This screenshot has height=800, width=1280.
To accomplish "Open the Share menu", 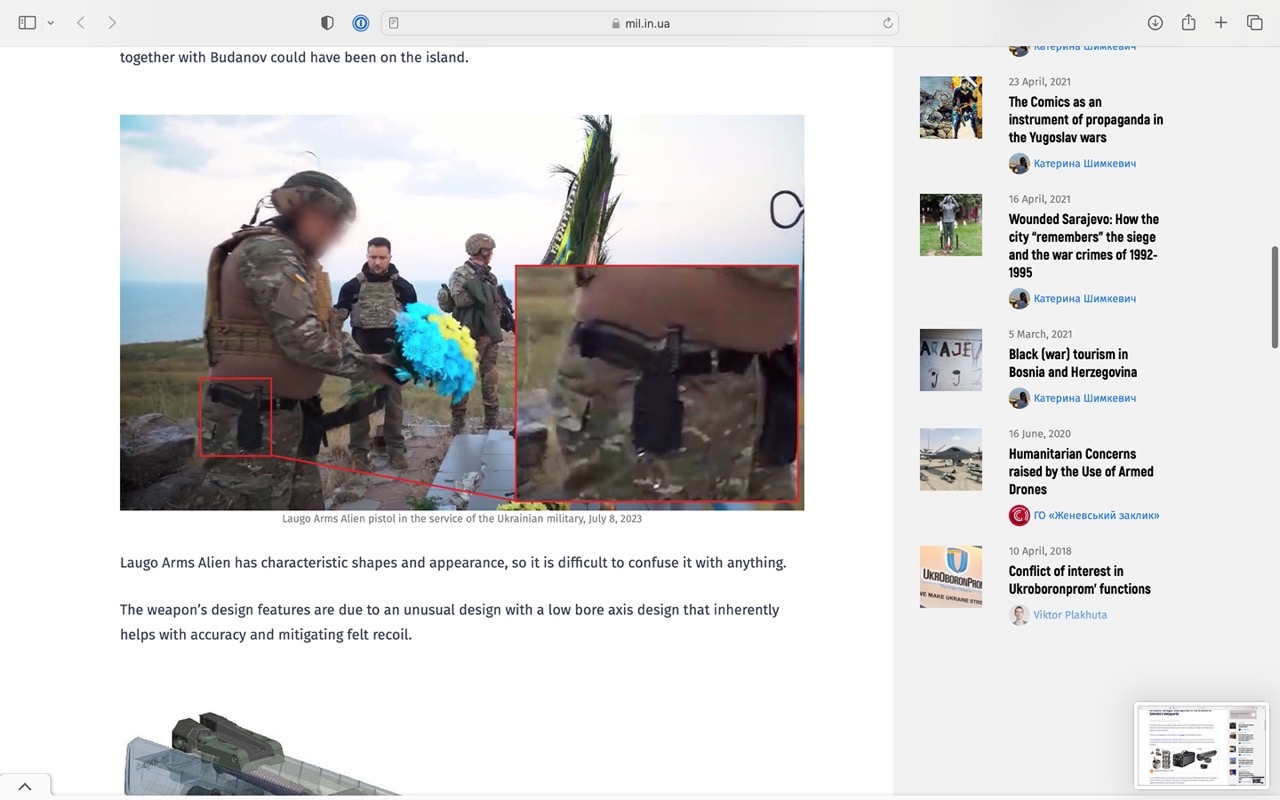I will (1188, 23).
